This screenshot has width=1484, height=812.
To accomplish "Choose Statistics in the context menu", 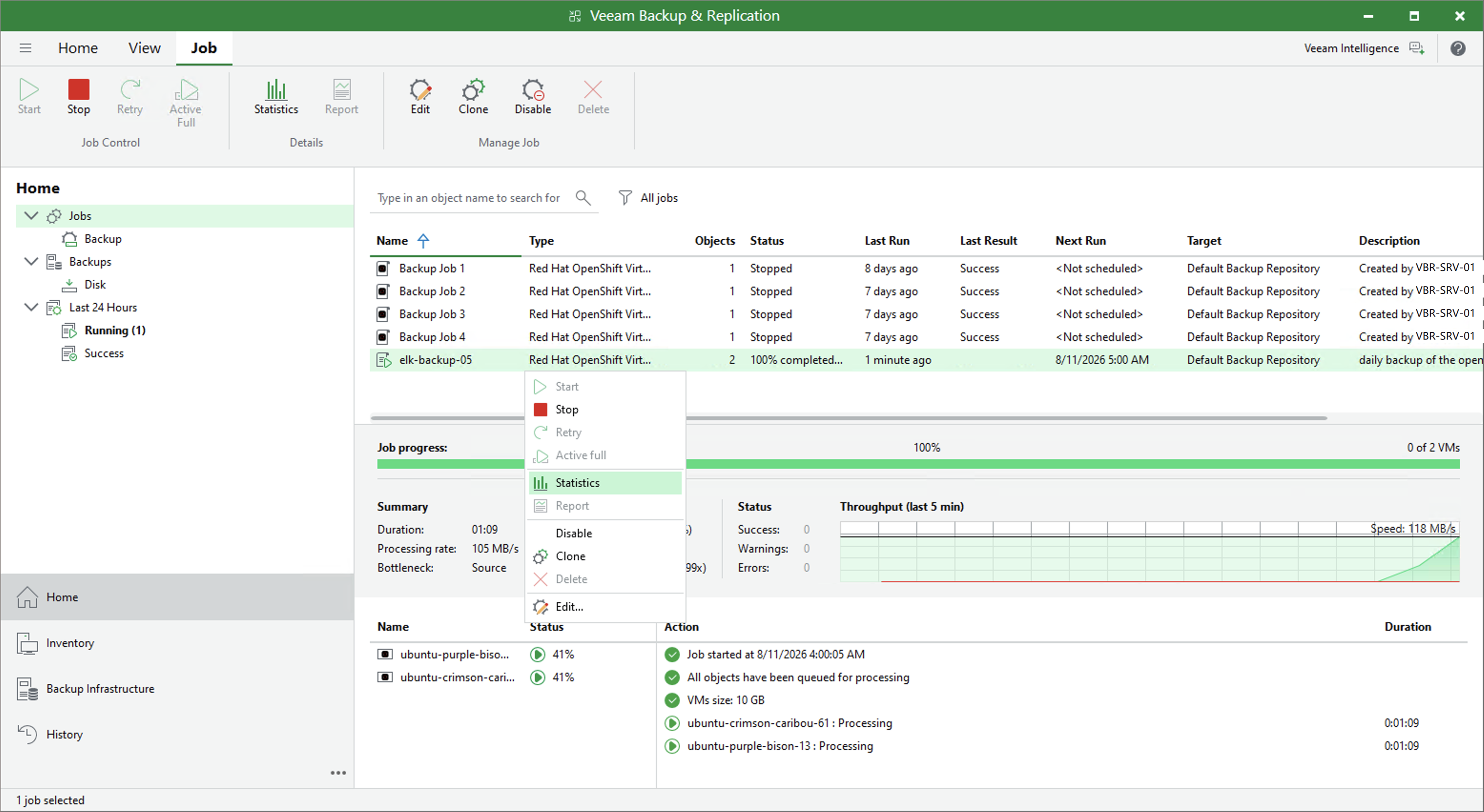I will tap(605, 483).
